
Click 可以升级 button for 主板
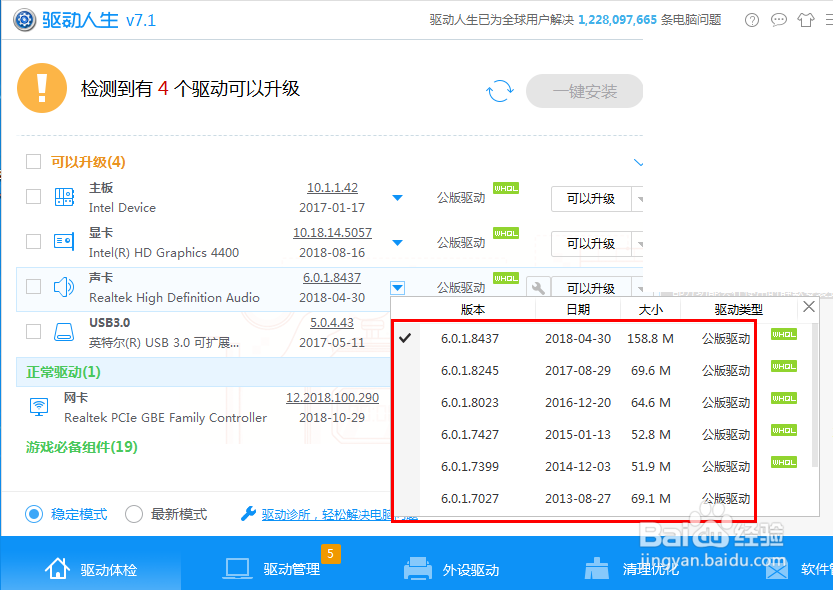(591, 199)
